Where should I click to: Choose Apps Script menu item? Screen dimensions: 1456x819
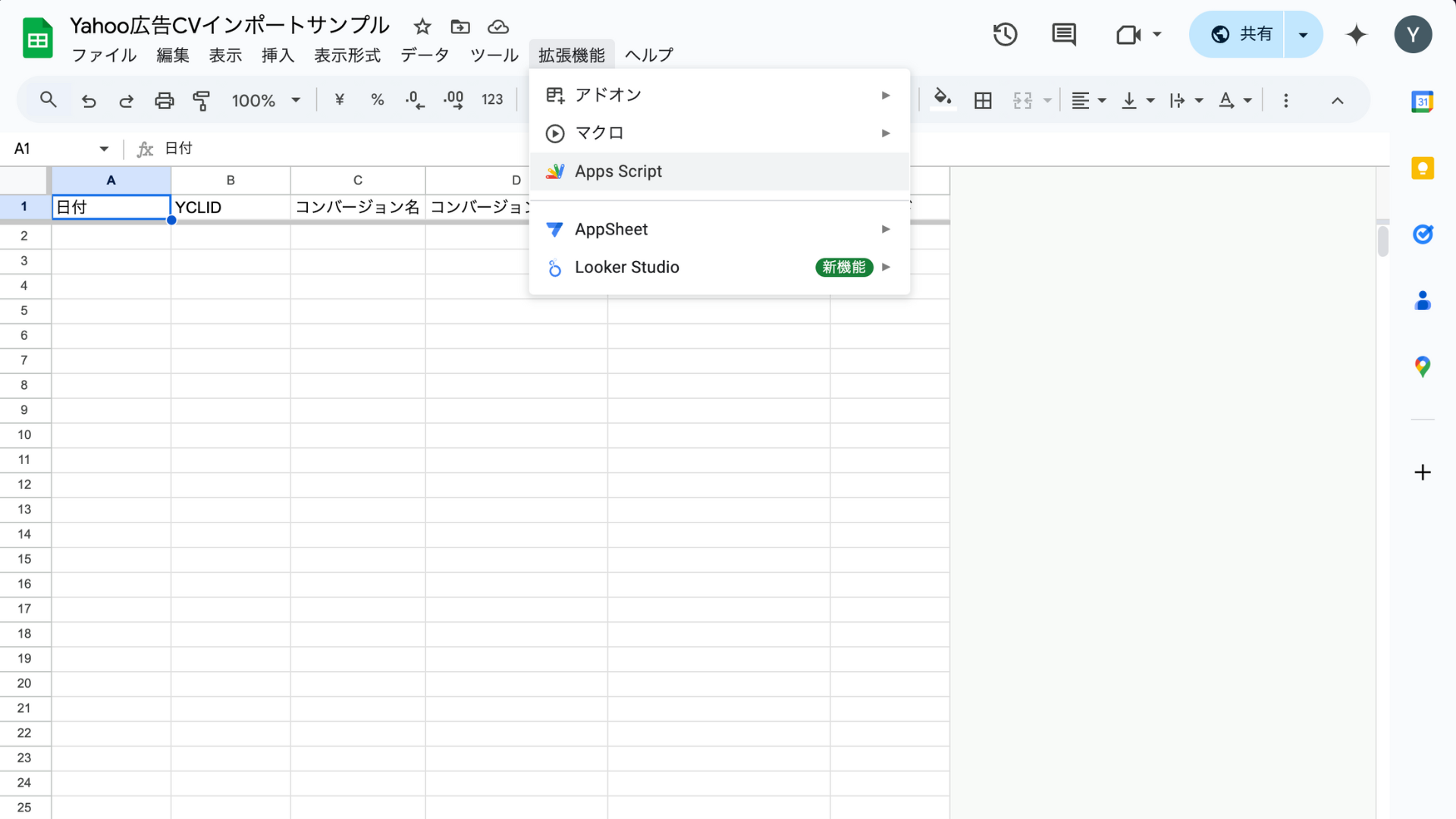point(719,171)
